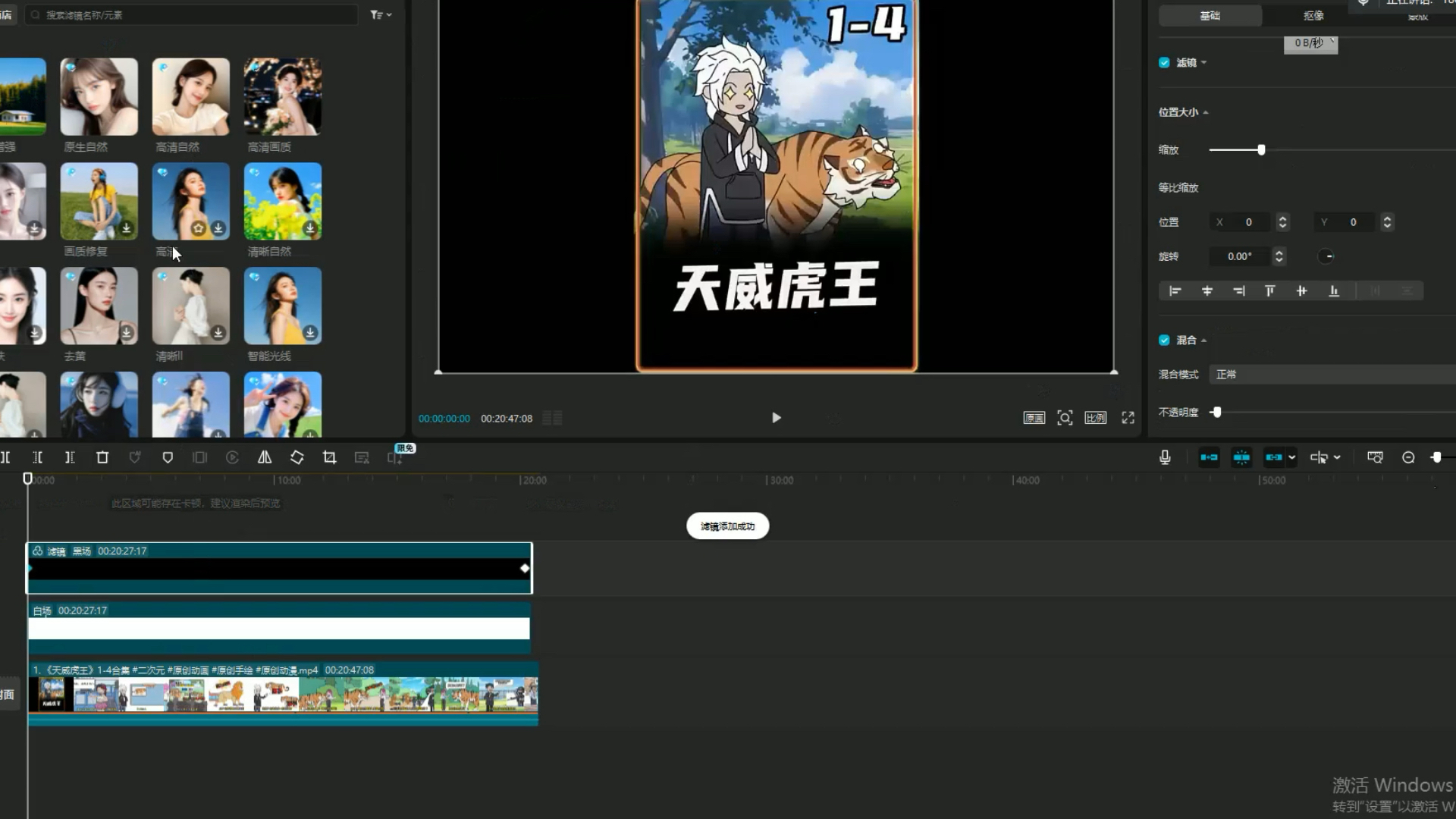Click the preview zoom focus icon
This screenshot has width=1456, height=819.
[1065, 418]
